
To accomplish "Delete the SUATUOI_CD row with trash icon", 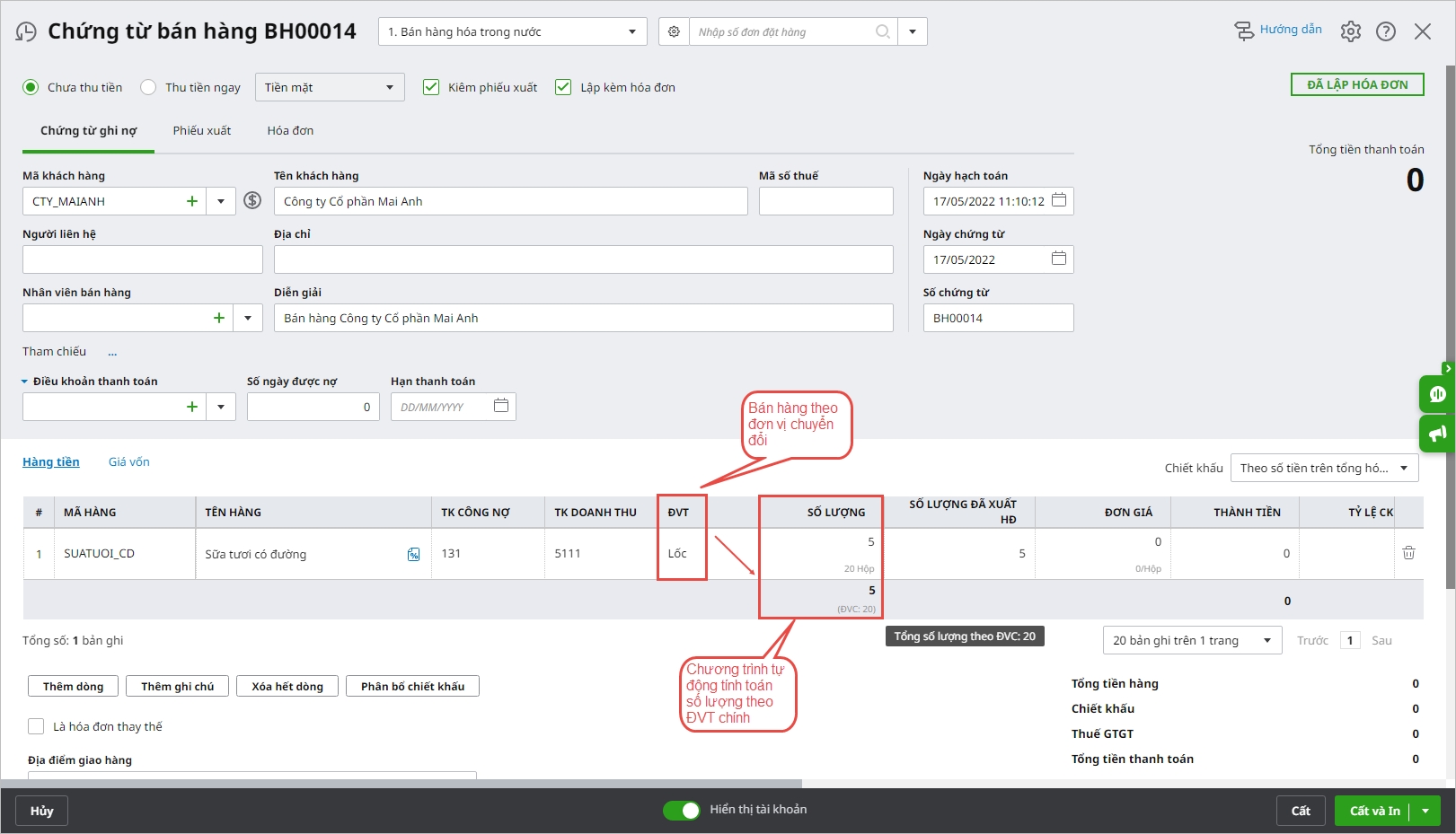I will (x=1408, y=553).
